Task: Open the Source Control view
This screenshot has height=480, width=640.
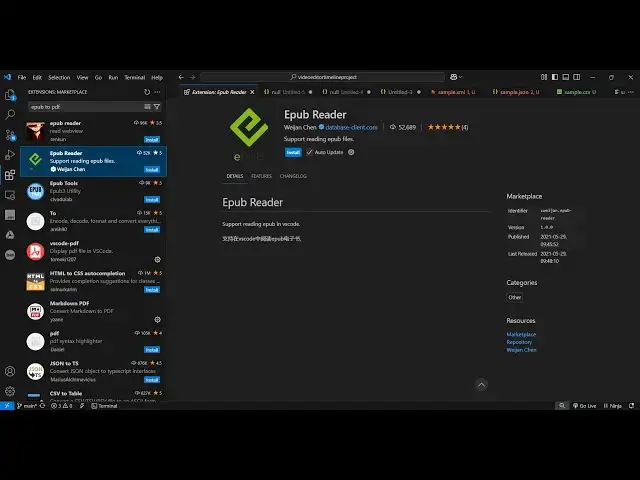Action: [x=10, y=135]
